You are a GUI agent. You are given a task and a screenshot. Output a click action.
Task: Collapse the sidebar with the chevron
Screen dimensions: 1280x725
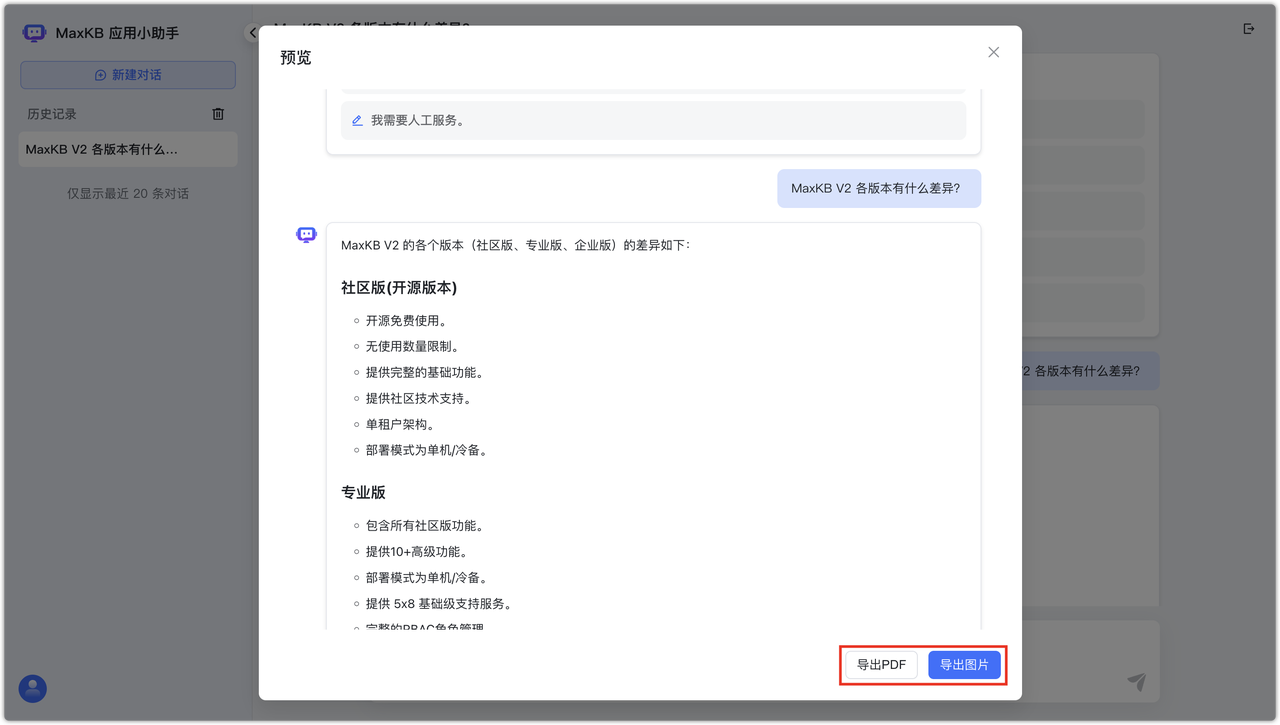pyautogui.click(x=252, y=33)
